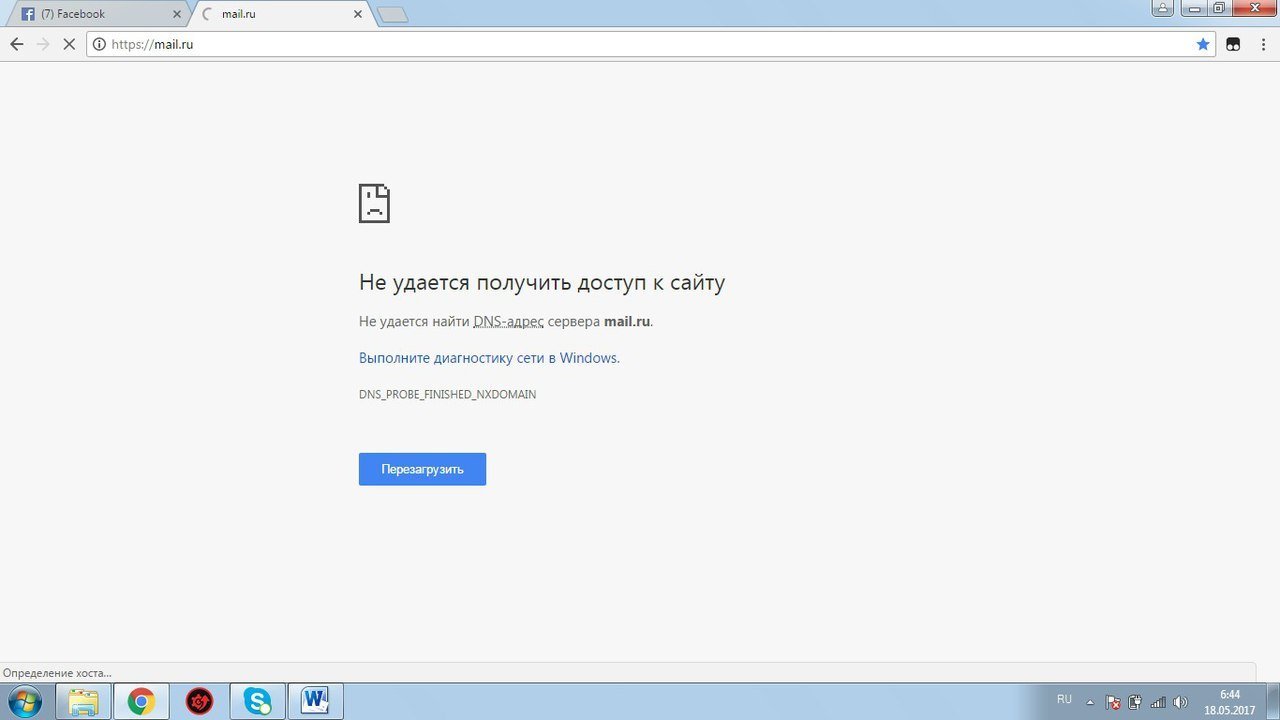The image size is (1280, 720).
Task: Stop loading the mail.ru page
Action: pos(69,44)
